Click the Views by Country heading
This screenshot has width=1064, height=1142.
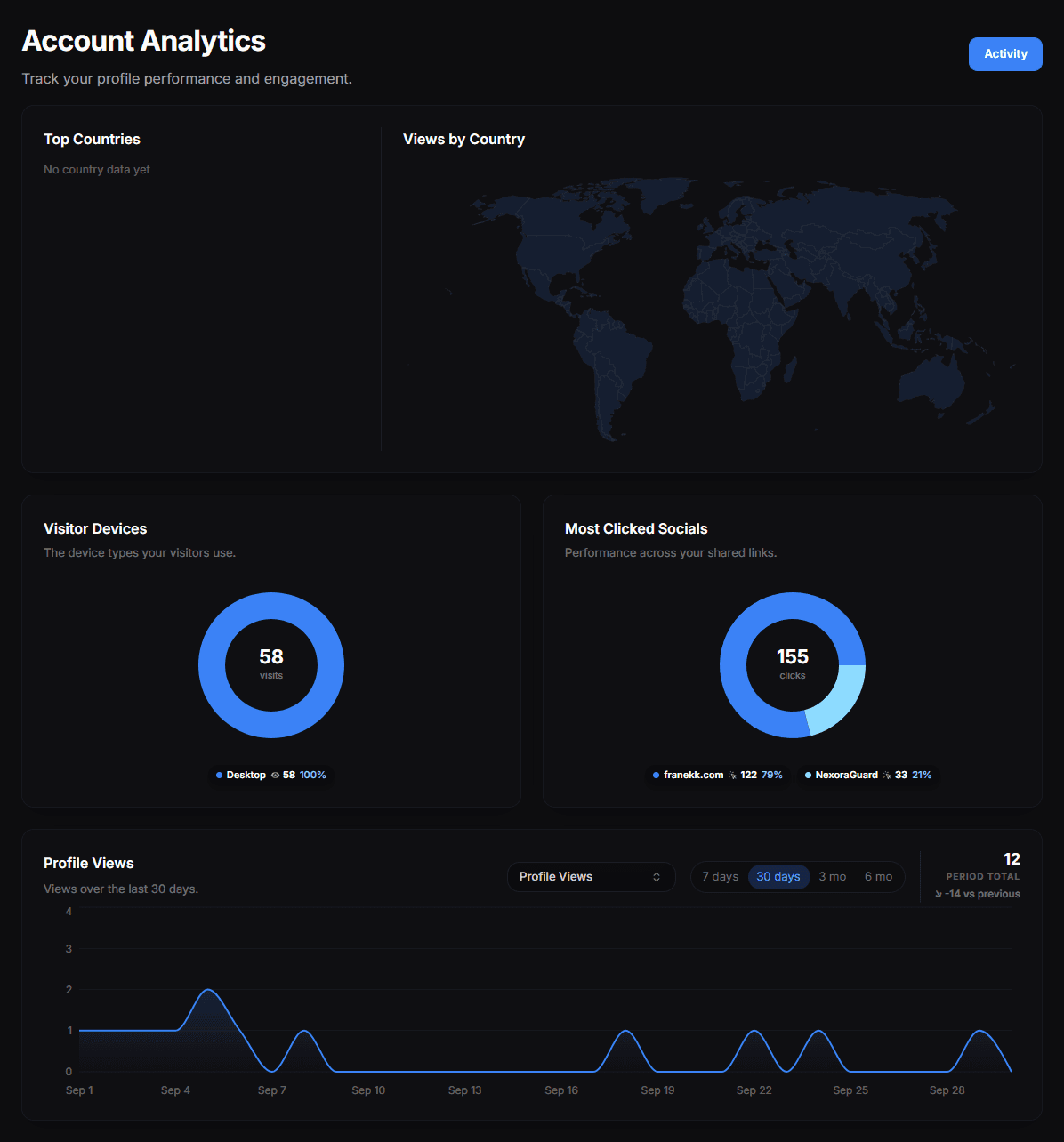(x=463, y=140)
